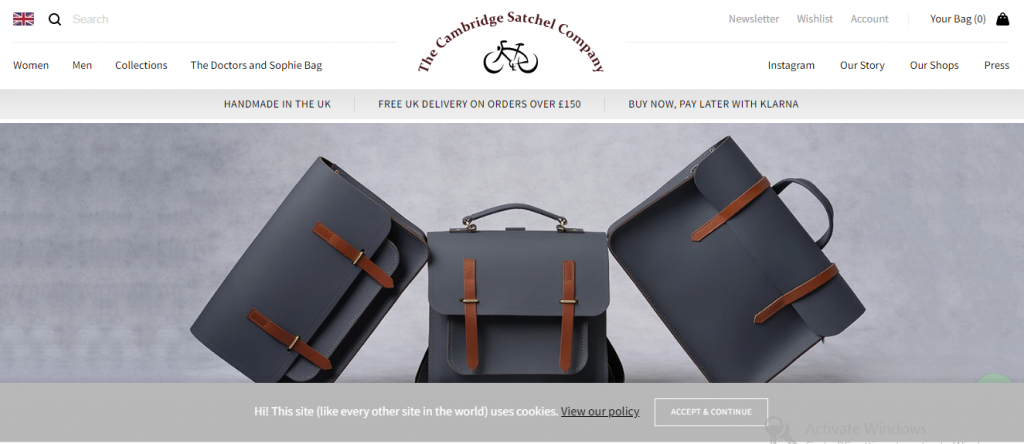Go to Account

[869, 19]
